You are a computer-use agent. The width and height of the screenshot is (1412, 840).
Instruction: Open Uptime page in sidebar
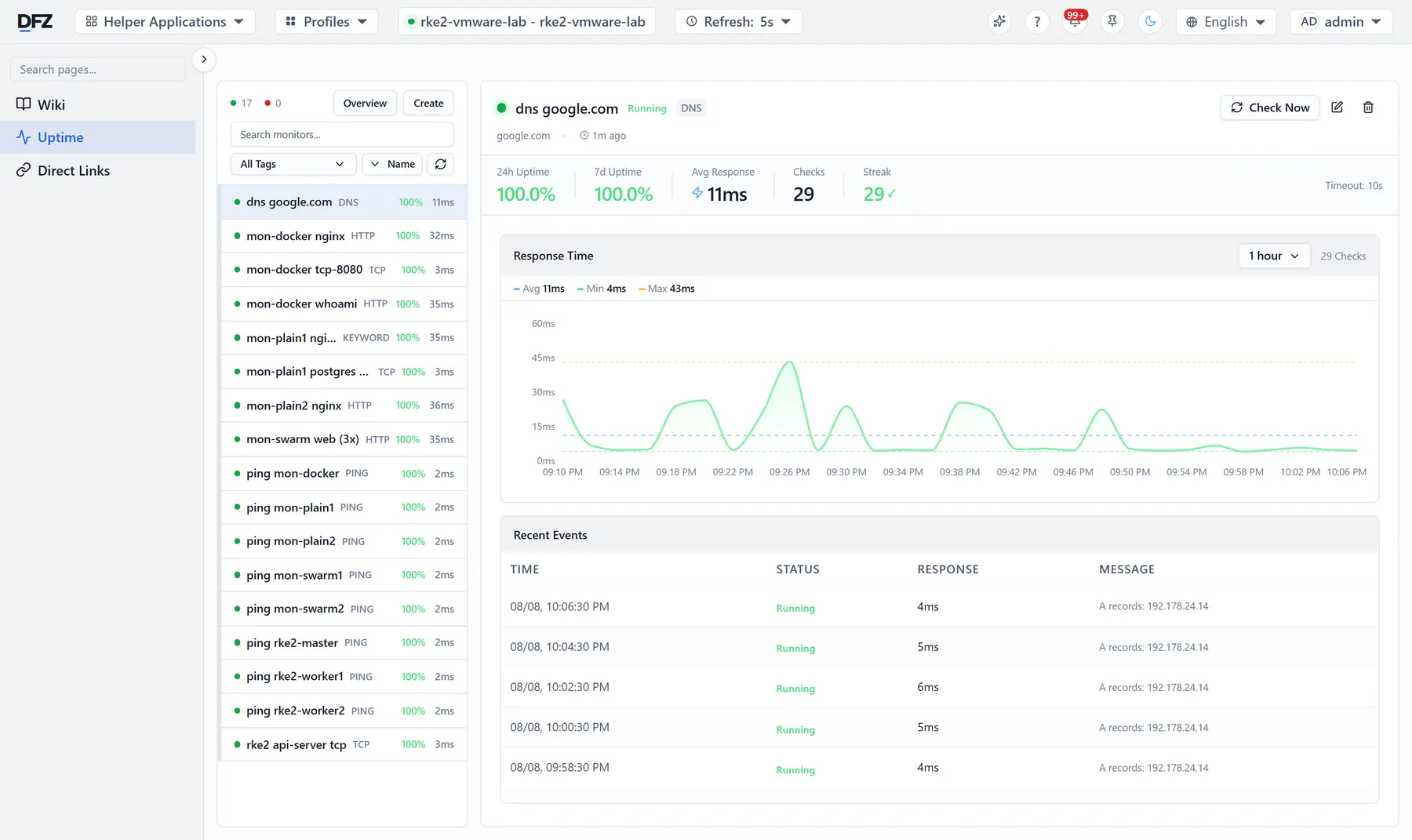tap(98, 137)
